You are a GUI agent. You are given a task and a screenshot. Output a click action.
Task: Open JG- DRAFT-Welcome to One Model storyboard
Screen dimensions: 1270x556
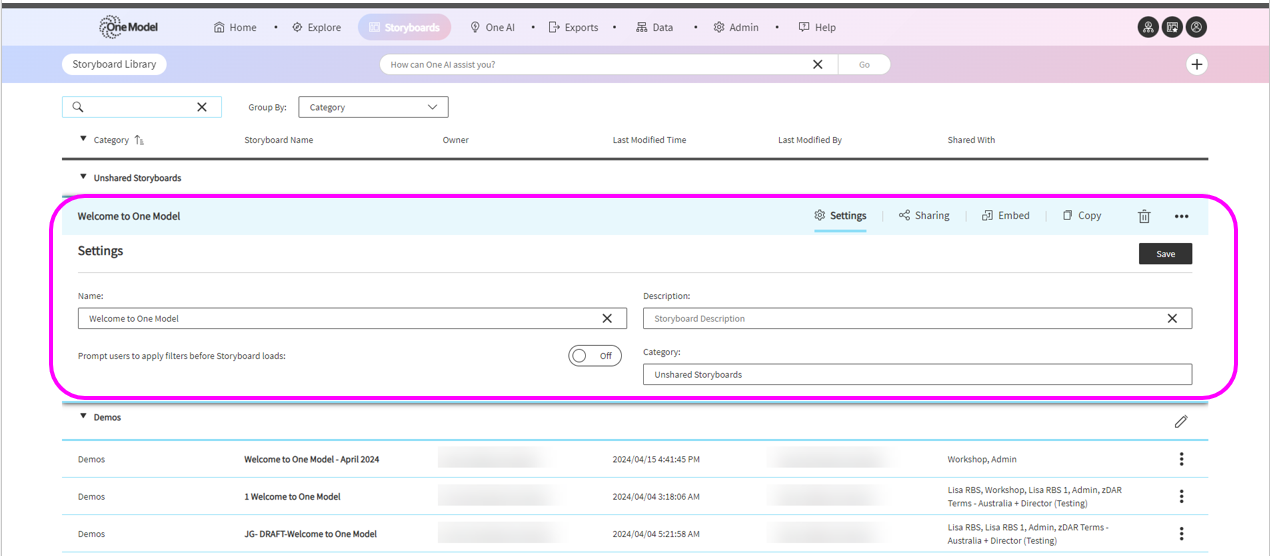[310, 534]
